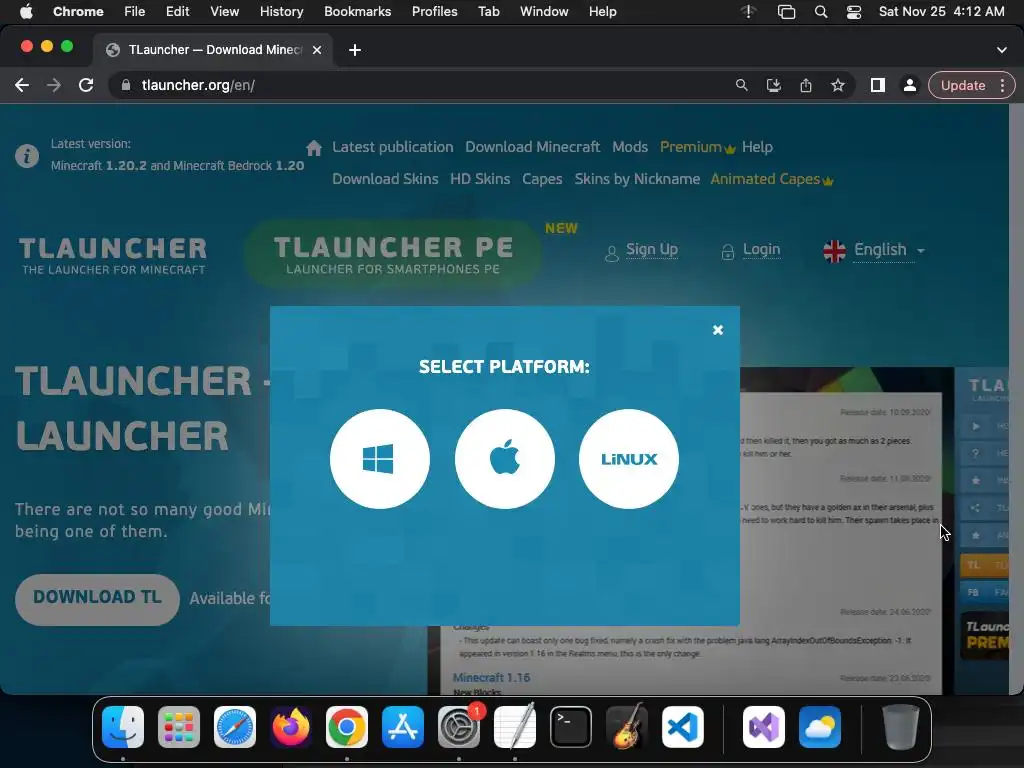
Task: Expand the tab search chevron
Action: coord(1002,50)
